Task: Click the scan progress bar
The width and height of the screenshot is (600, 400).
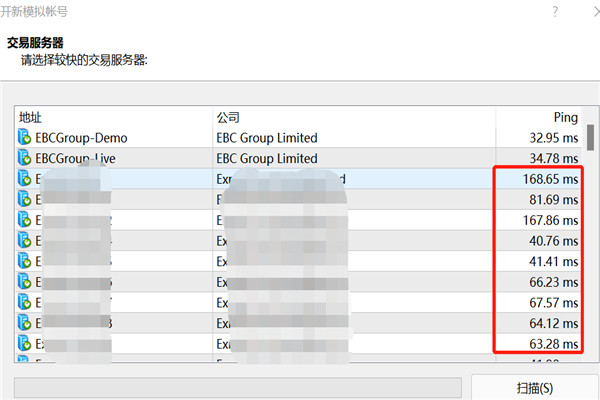Action: click(x=238, y=388)
